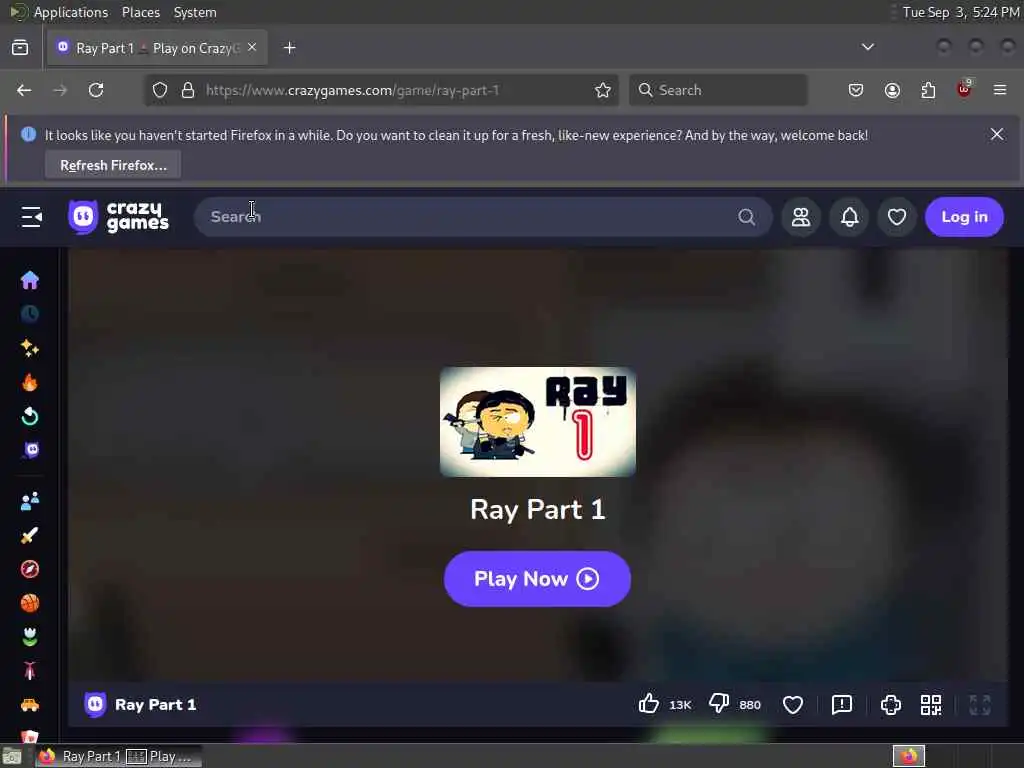
Task: Bookmark this page with the star
Action: [x=603, y=90]
